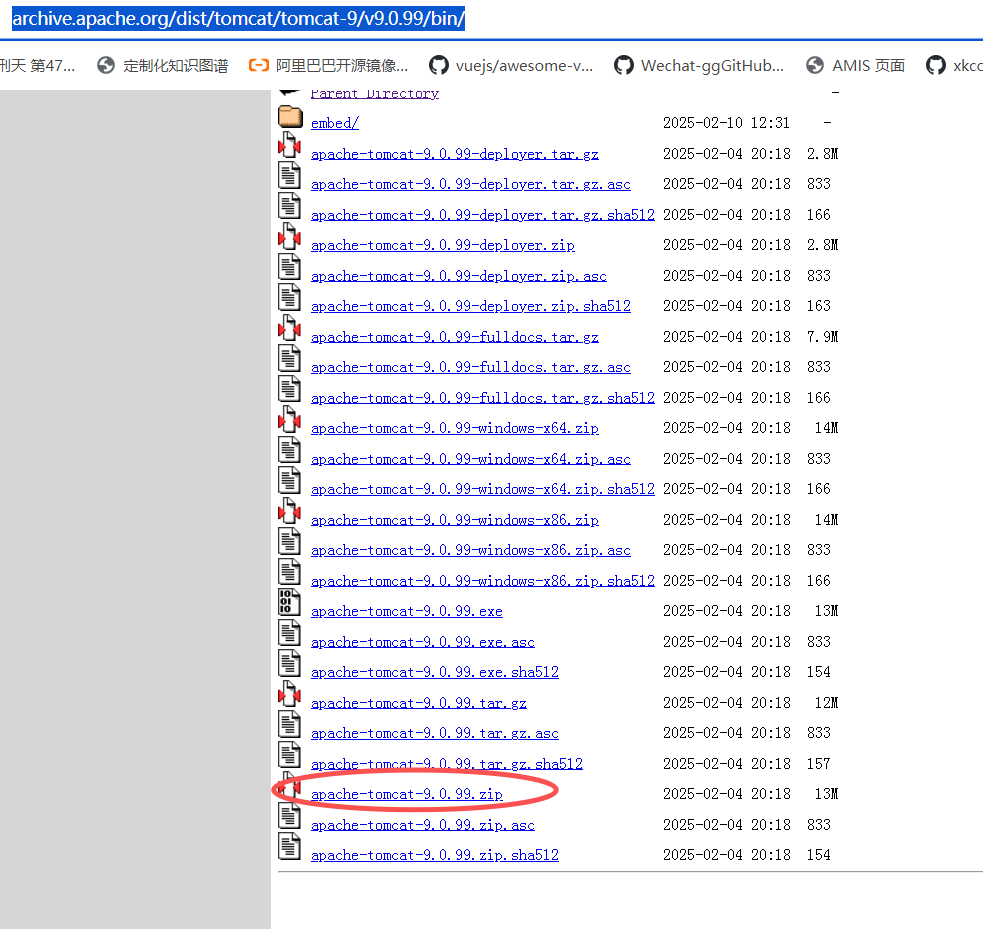Image resolution: width=983 pixels, height=929 pixels.
Task: Download apache-tomcat-9.0.99.zip
Action: click(x=407, y=794)
